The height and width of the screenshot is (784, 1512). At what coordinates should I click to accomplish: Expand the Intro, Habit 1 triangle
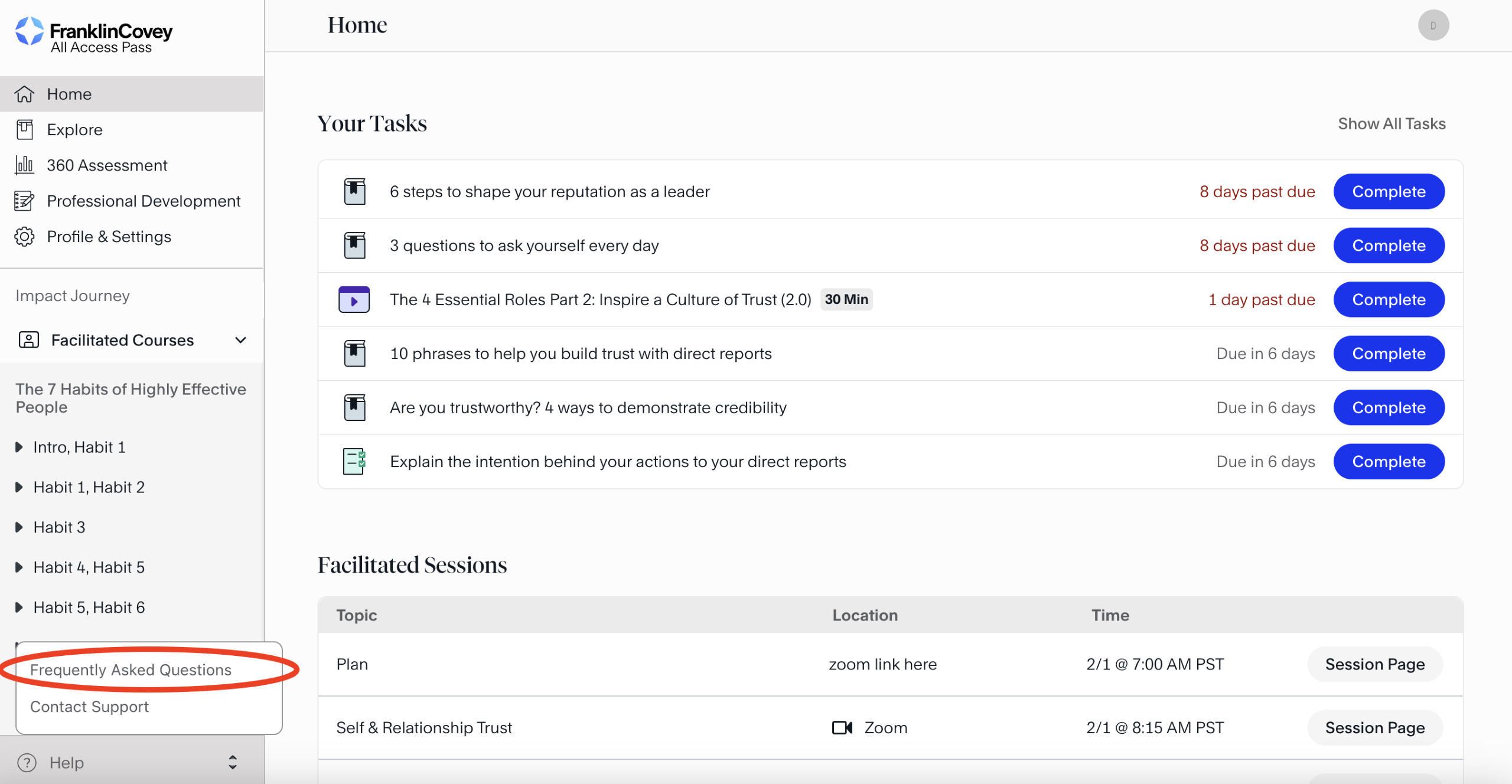point(19,447)
